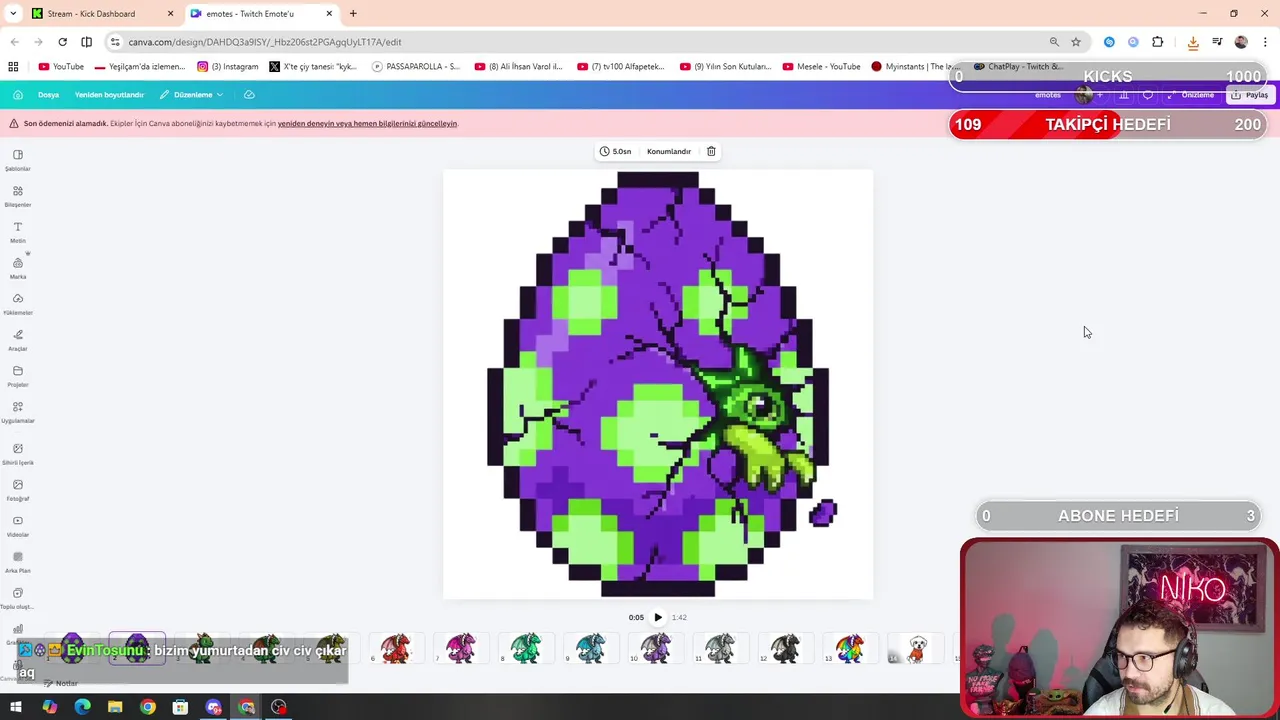Select page 12 black dragon thumbnail
This screenshot has width=1280, height=720.
click(786, 648)
